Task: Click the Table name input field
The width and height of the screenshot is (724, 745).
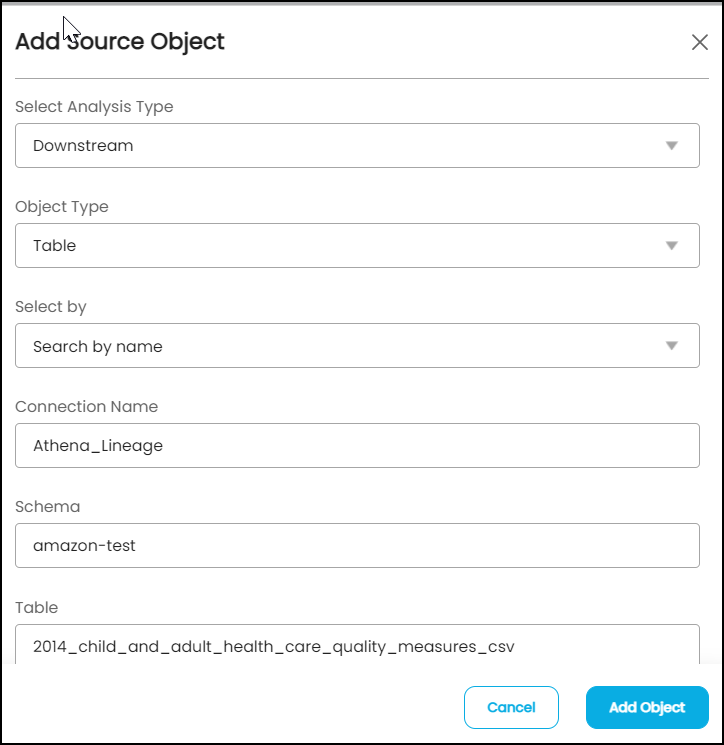Action: click(x=357, y=645)
